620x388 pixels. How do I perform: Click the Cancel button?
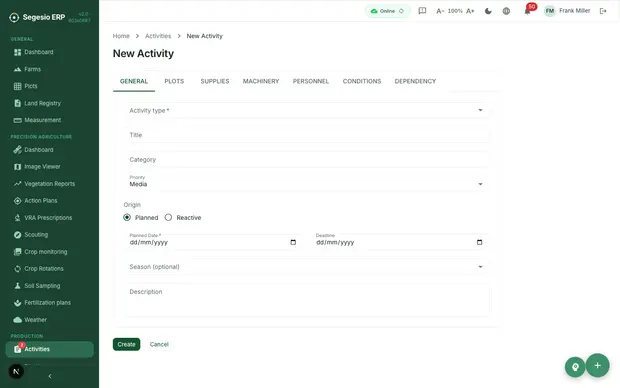click(159, 344)
